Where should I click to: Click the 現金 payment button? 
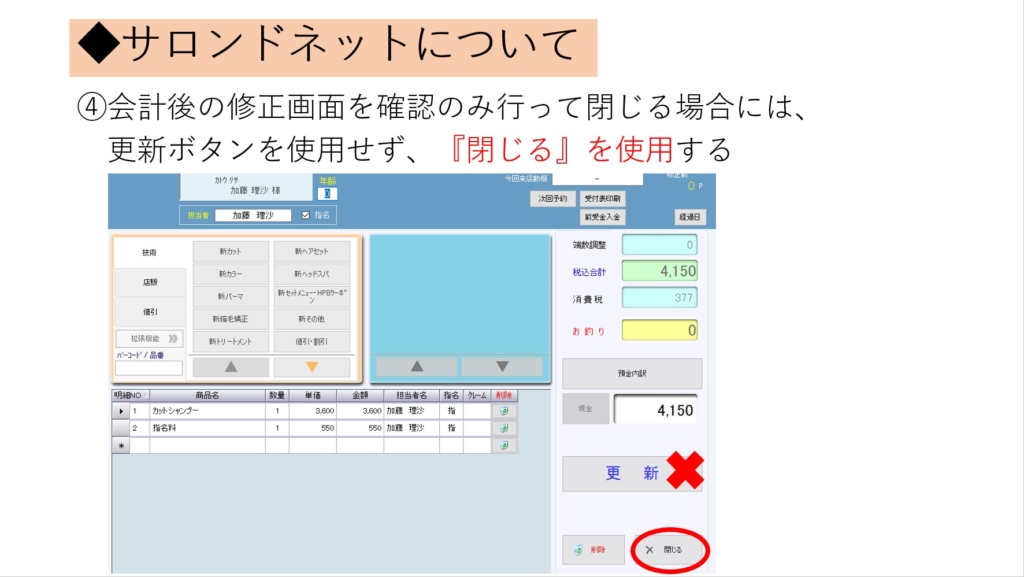point(586,409)
